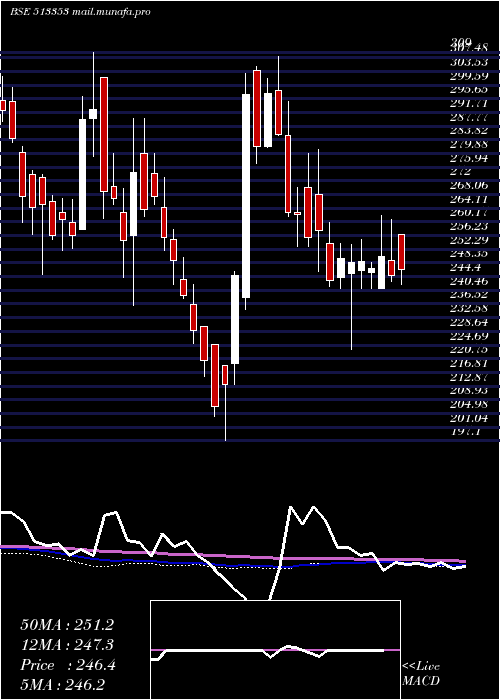This screenshot has height=700, width=500.
Task: Click the 220.75 price axis label
Action: coord(469,350)
